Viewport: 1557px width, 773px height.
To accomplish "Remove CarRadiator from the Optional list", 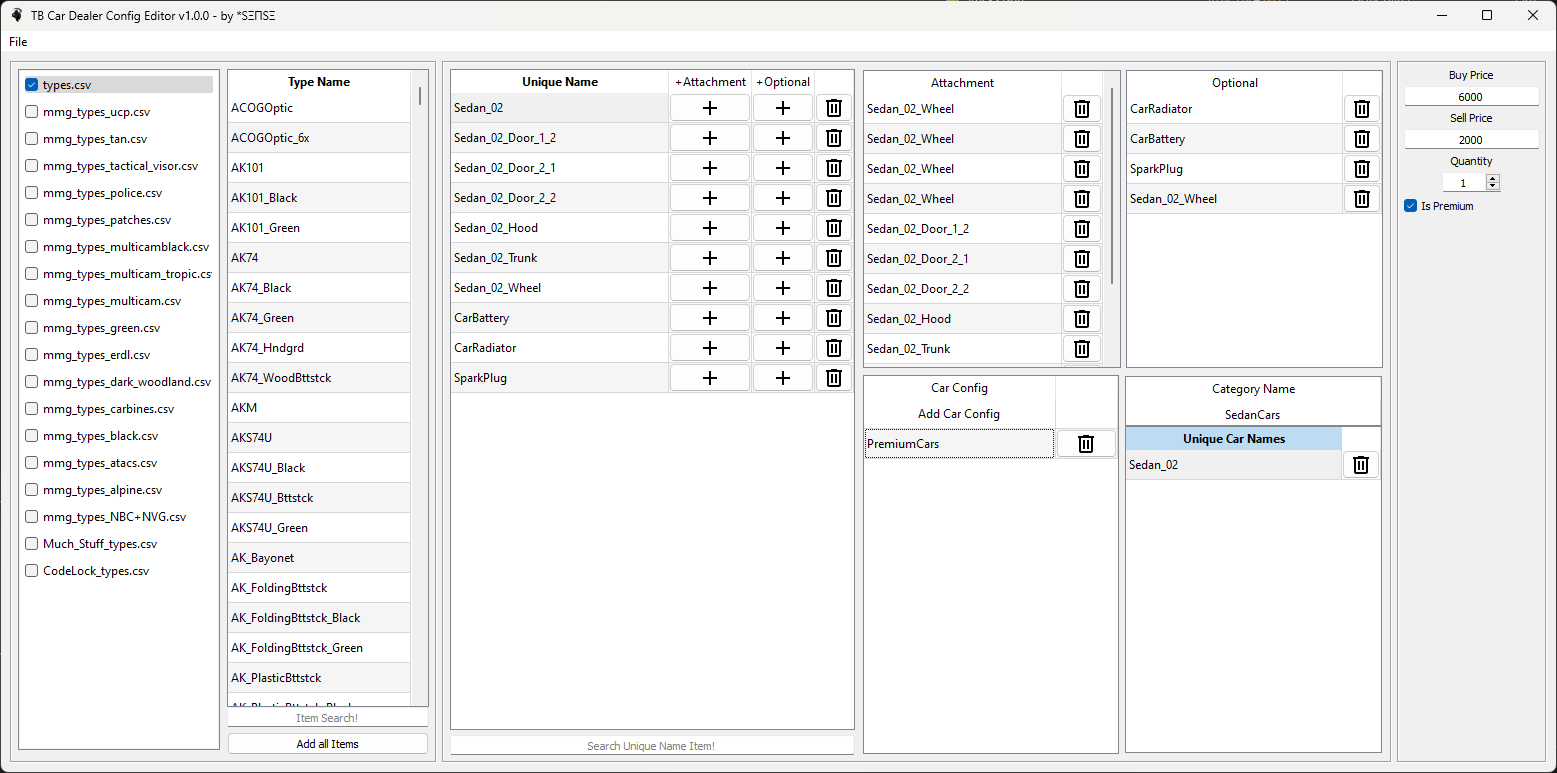I will [x=1361, y=109].
